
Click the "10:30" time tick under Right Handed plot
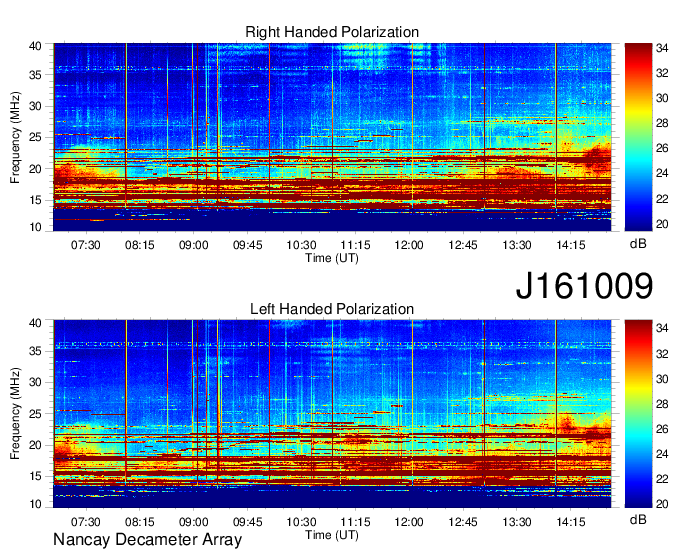tap(301, 245)
